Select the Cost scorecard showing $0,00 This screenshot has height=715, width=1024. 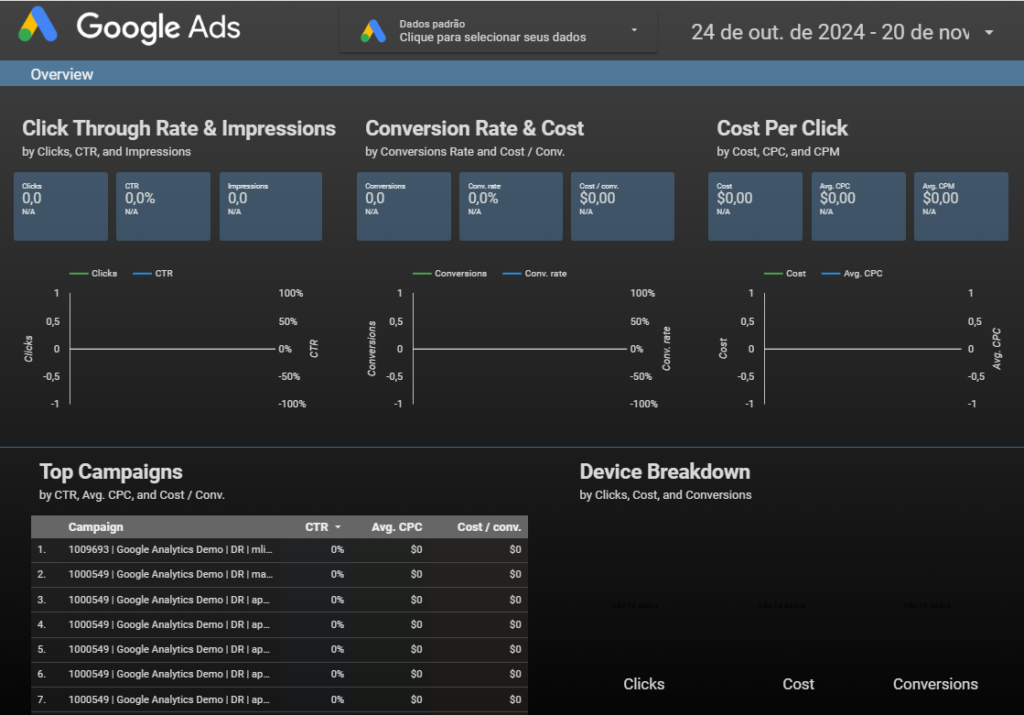[x=756, y=206]
